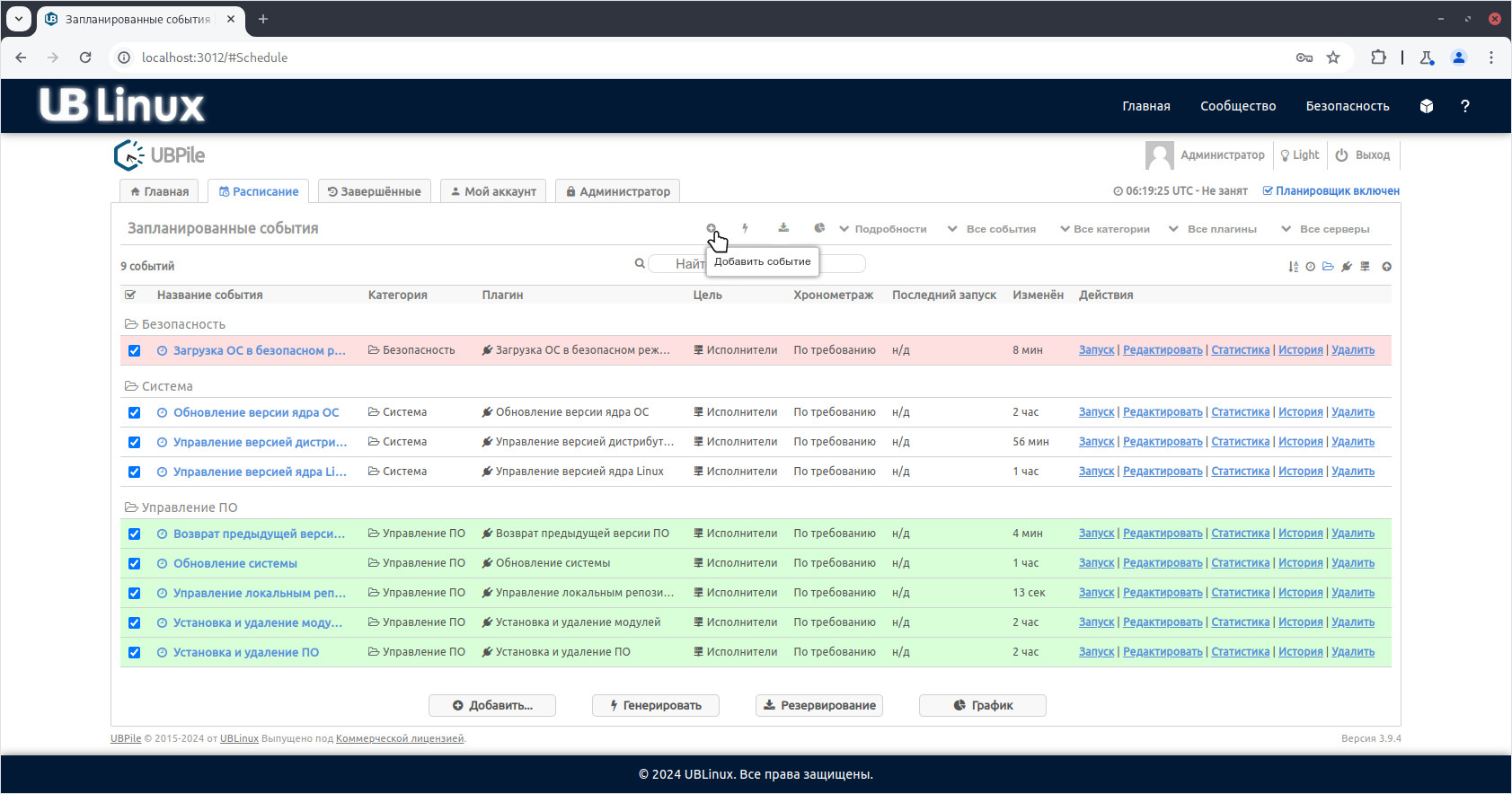Click the 'Добавить...' button

(492, 705)
